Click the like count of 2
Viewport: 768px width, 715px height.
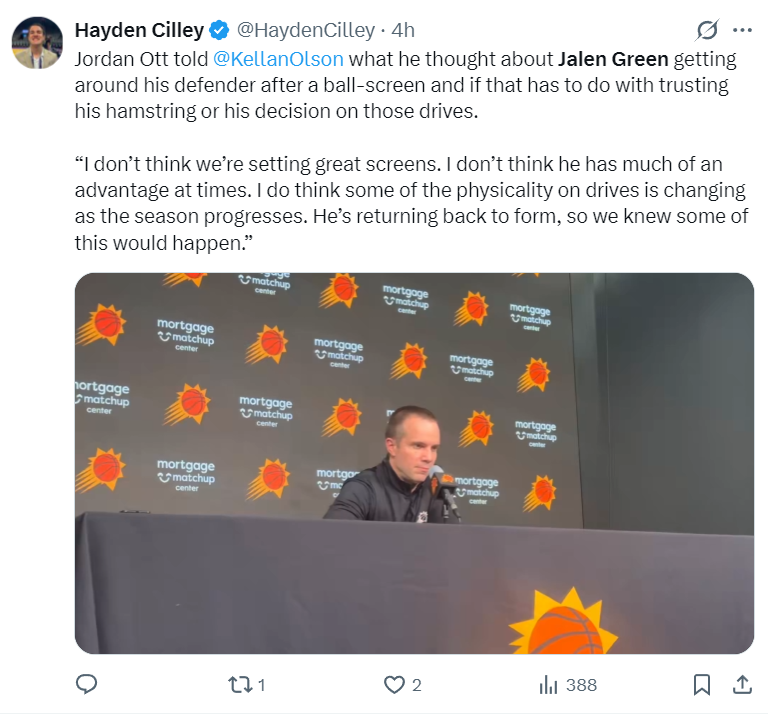coord(416,685)
